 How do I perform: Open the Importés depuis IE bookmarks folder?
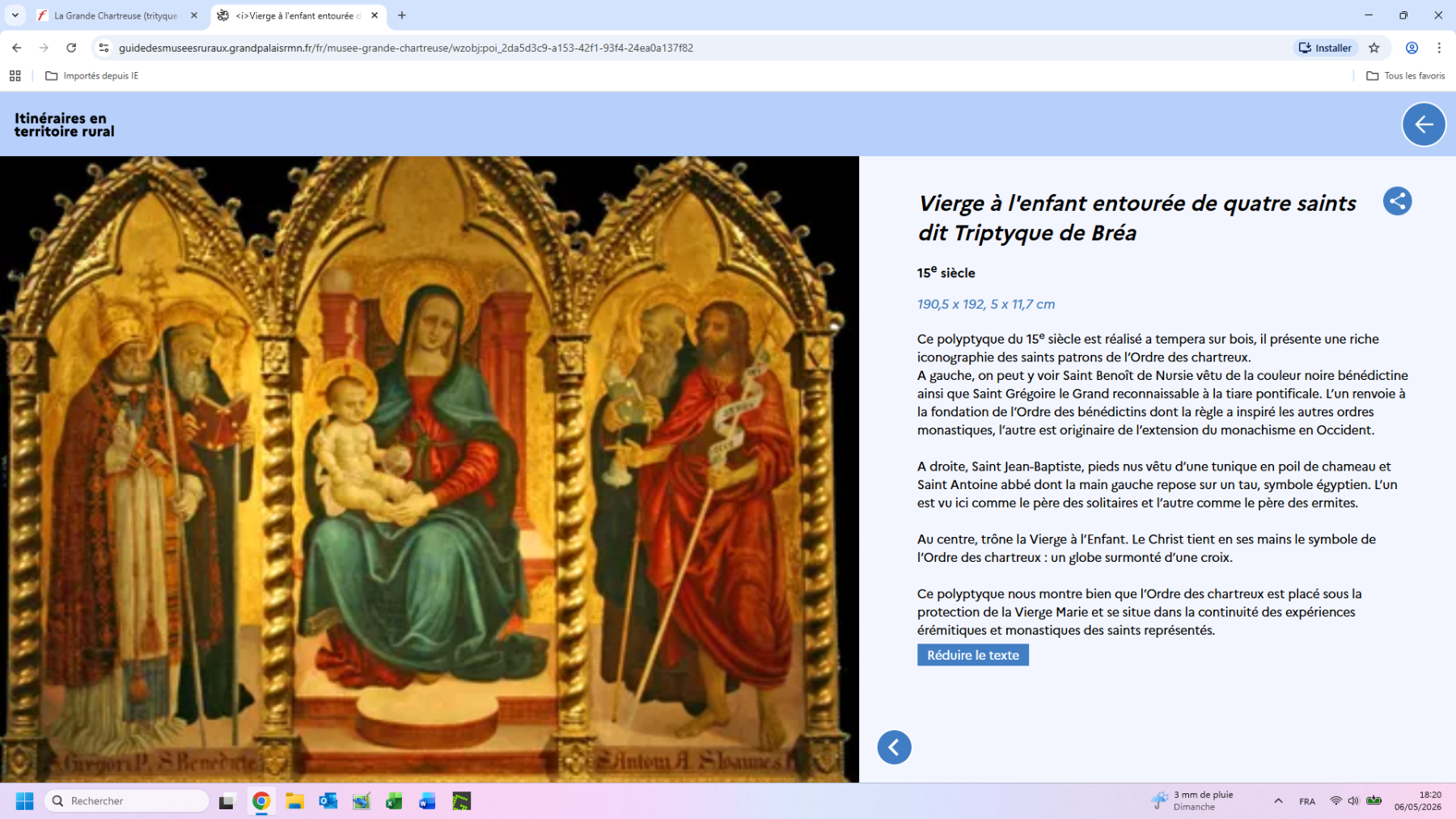coord(92,76)
